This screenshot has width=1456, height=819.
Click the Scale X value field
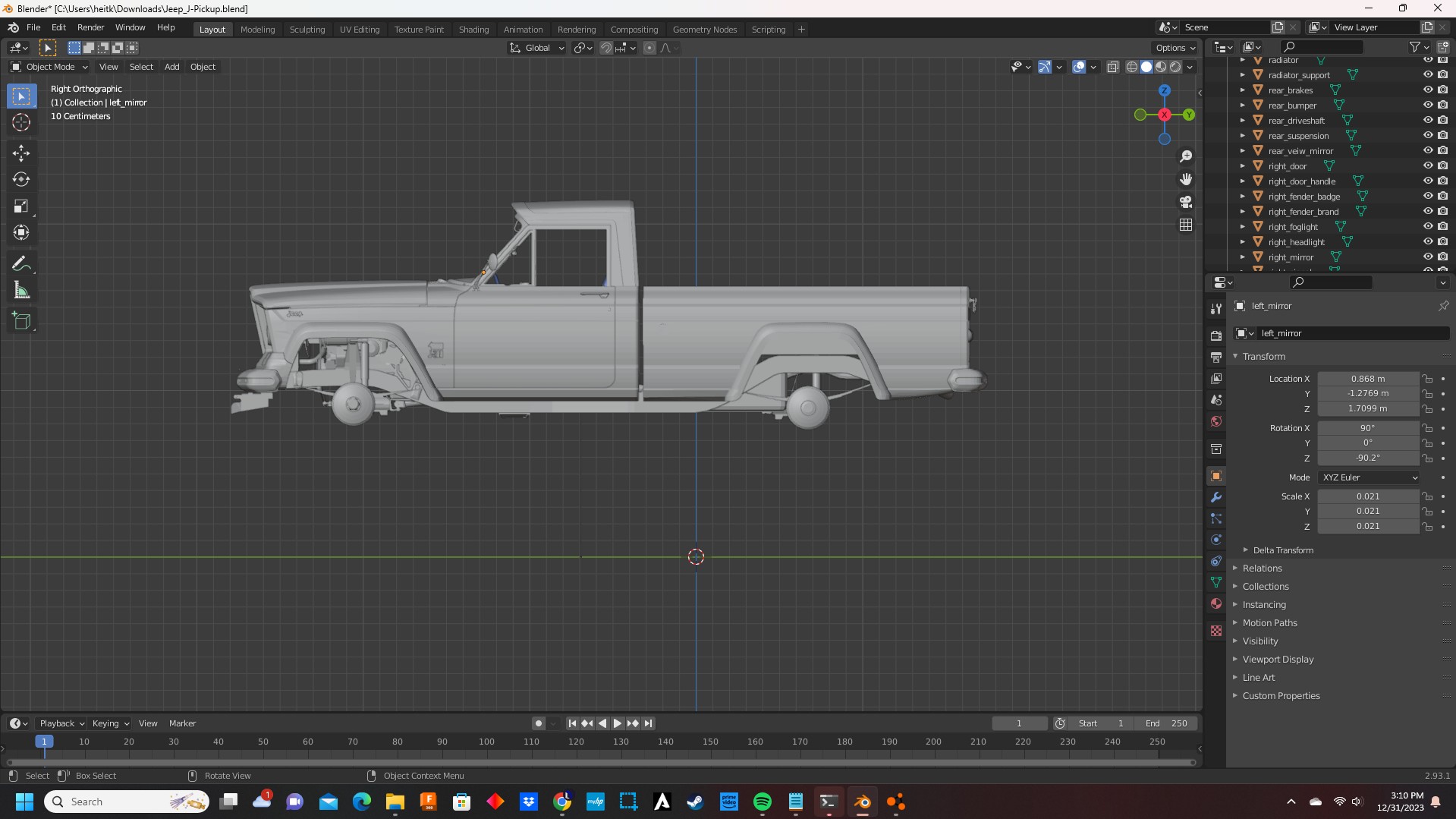1367,496
